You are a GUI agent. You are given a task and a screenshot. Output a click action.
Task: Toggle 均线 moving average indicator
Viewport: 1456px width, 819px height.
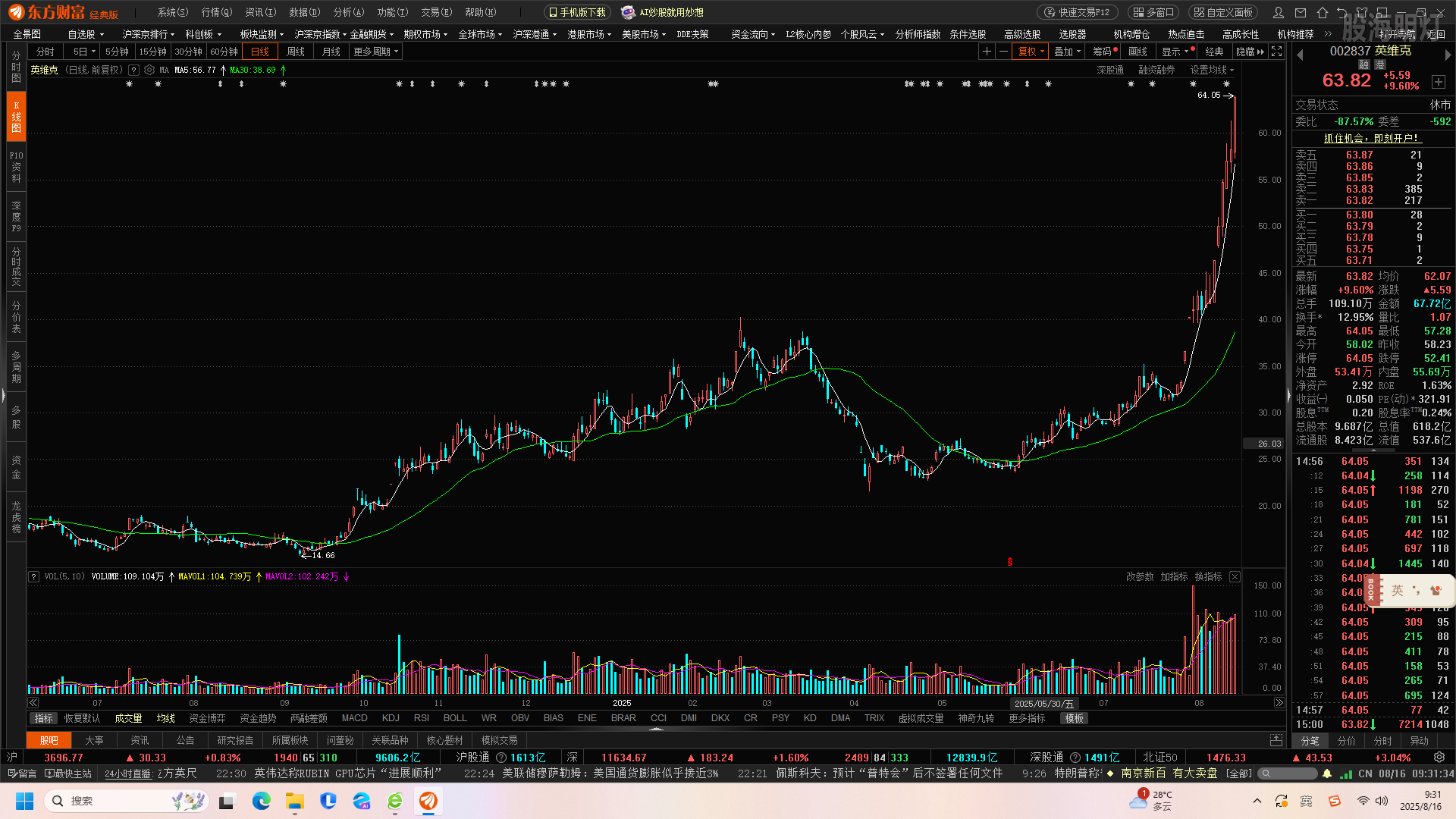tap(166, 718)
